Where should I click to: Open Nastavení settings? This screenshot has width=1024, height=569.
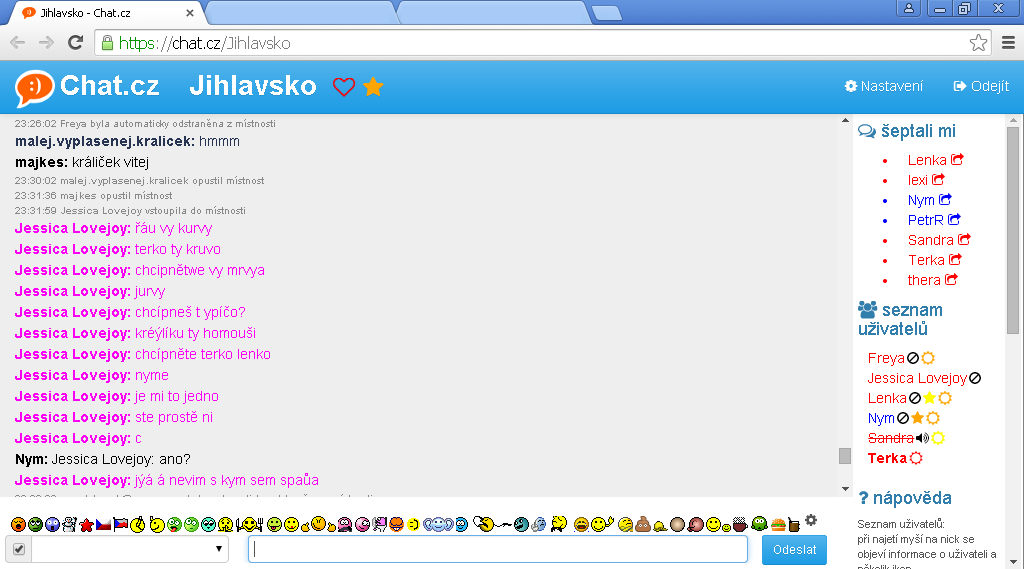[x=884, y=86]
